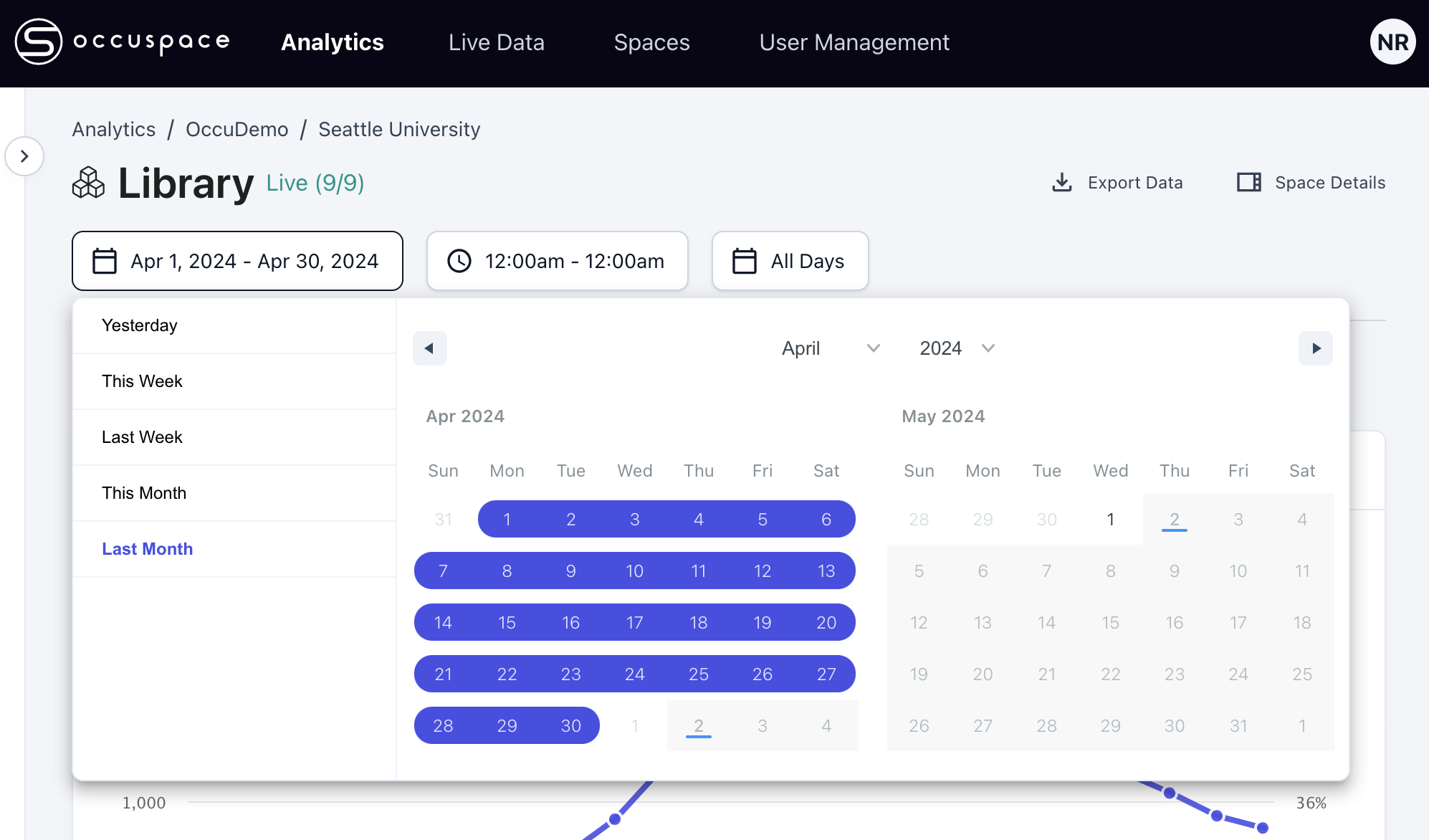Pick May 1 in the May calendar

[1110, 520]
